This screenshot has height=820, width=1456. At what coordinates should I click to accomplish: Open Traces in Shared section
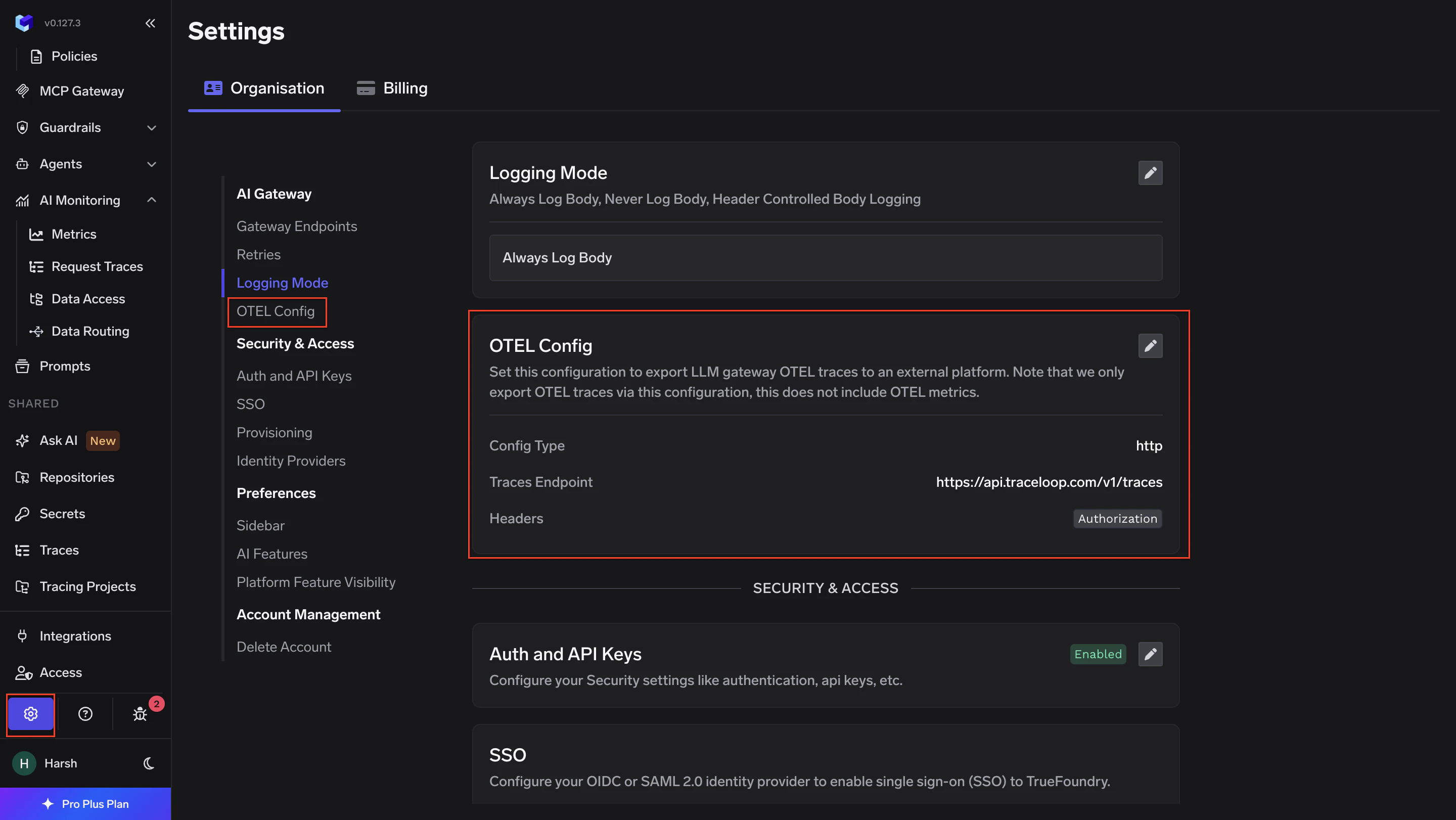pos(59,550)
